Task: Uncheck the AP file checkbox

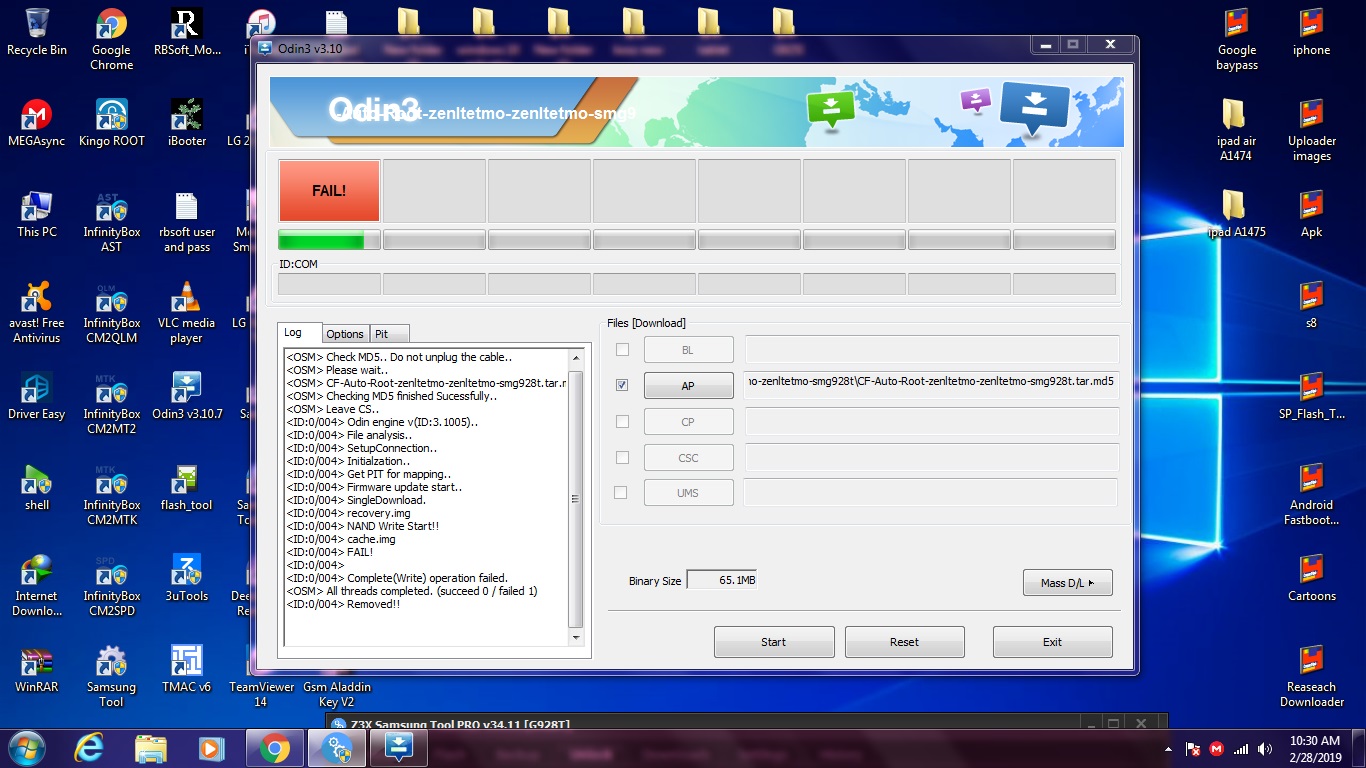Action: [x=622, y=385]
